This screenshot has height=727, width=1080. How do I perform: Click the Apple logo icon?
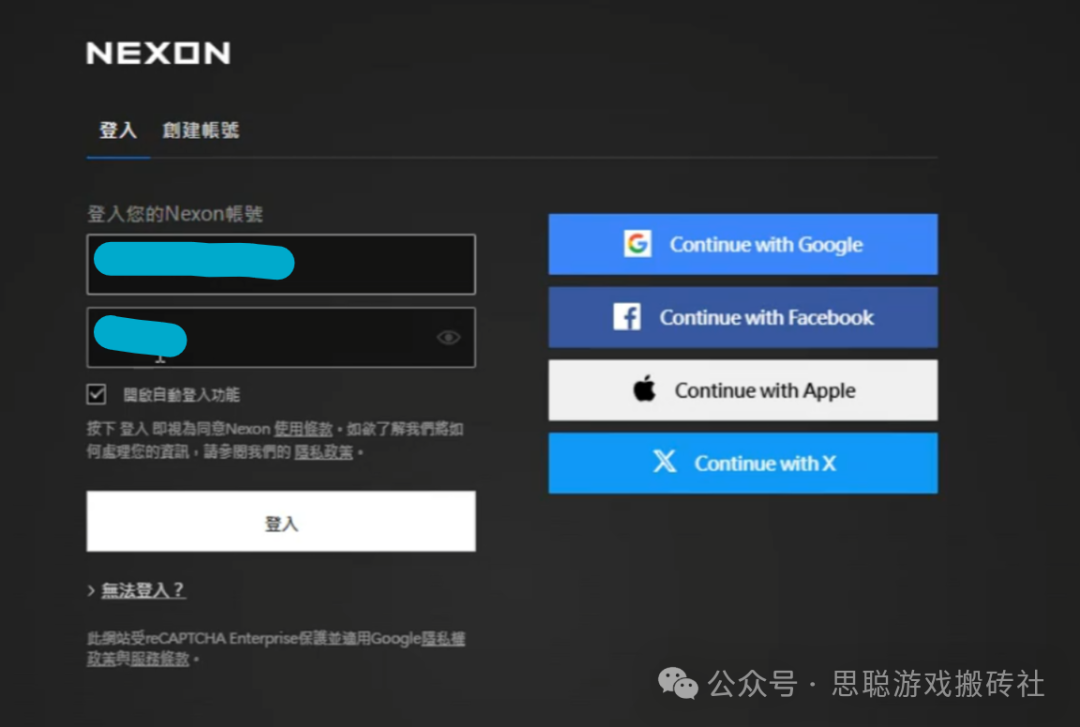click(645, 390)
